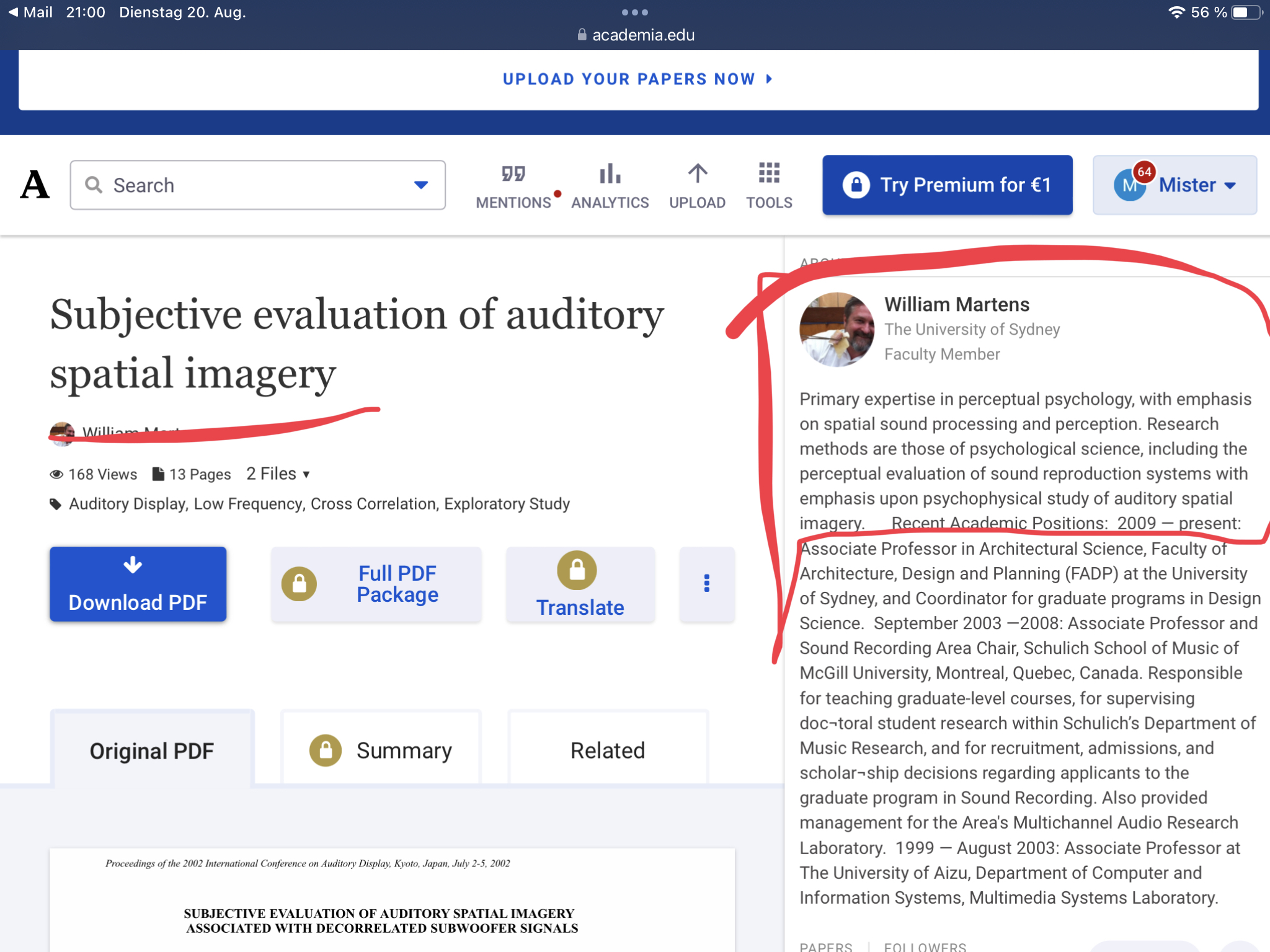Click The University of Sydney affiliation
This screenshot has height=952, width=1270.
(x=972, y=329)
